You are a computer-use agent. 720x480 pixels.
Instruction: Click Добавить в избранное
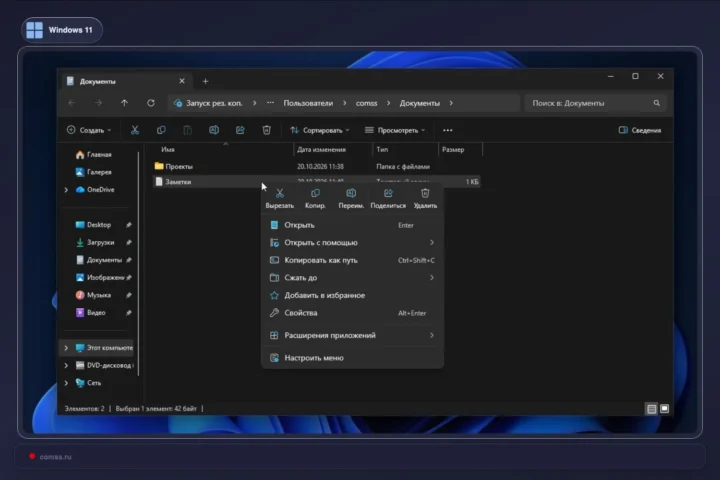[x=352, y=295]
